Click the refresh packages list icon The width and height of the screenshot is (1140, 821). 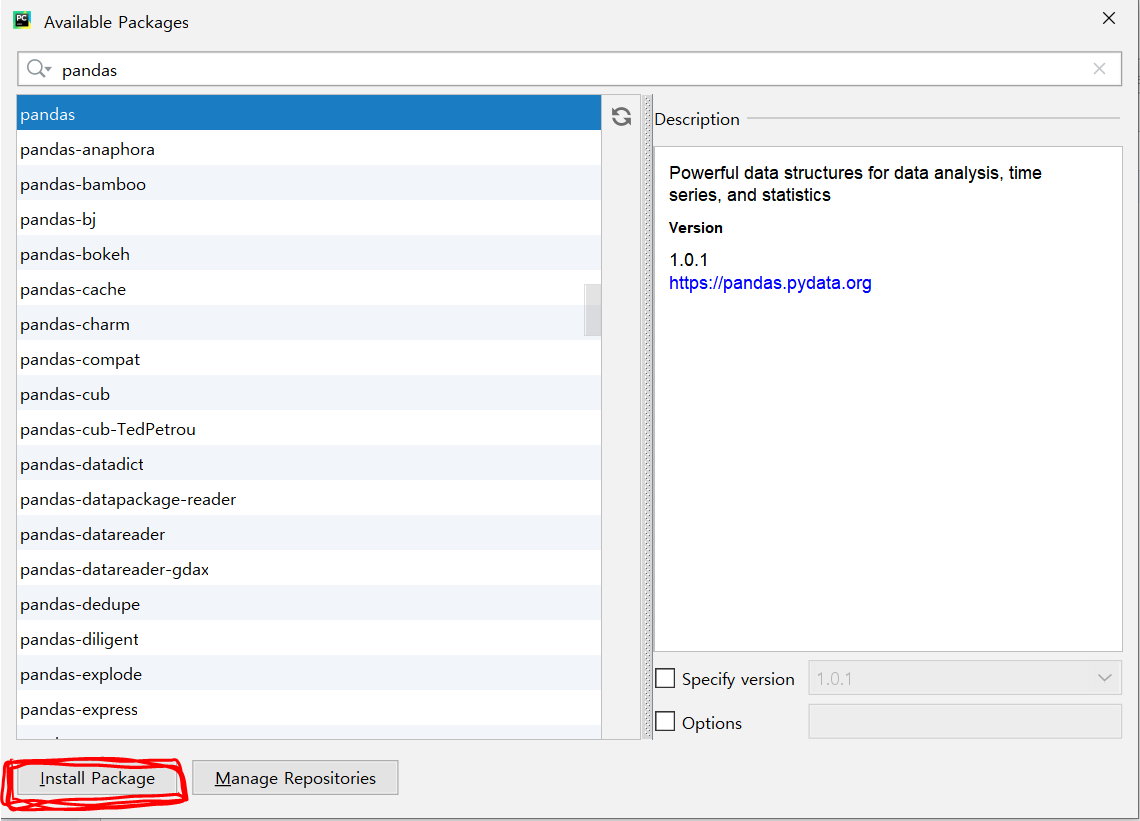pyautogui.click(x=621, y=117)
